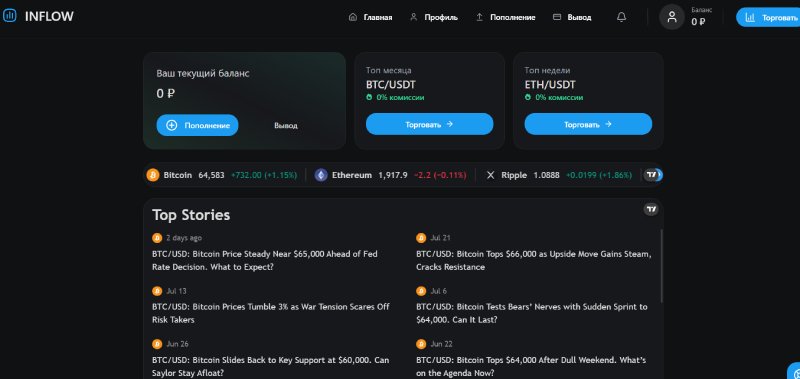800x379 pixels.
Task: Click Вывод beside the Пополнение button
Action: [286, 125]
